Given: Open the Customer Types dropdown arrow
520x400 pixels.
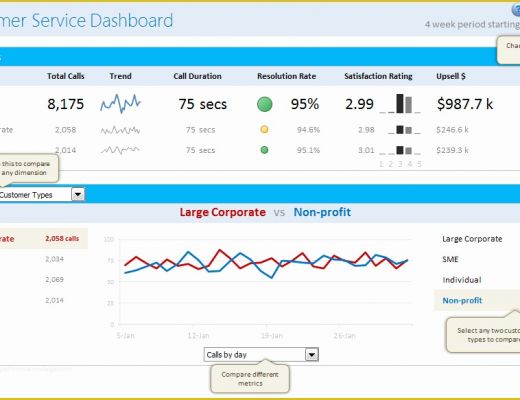Looking at the screenshot, I should click(x=78, y=194).
